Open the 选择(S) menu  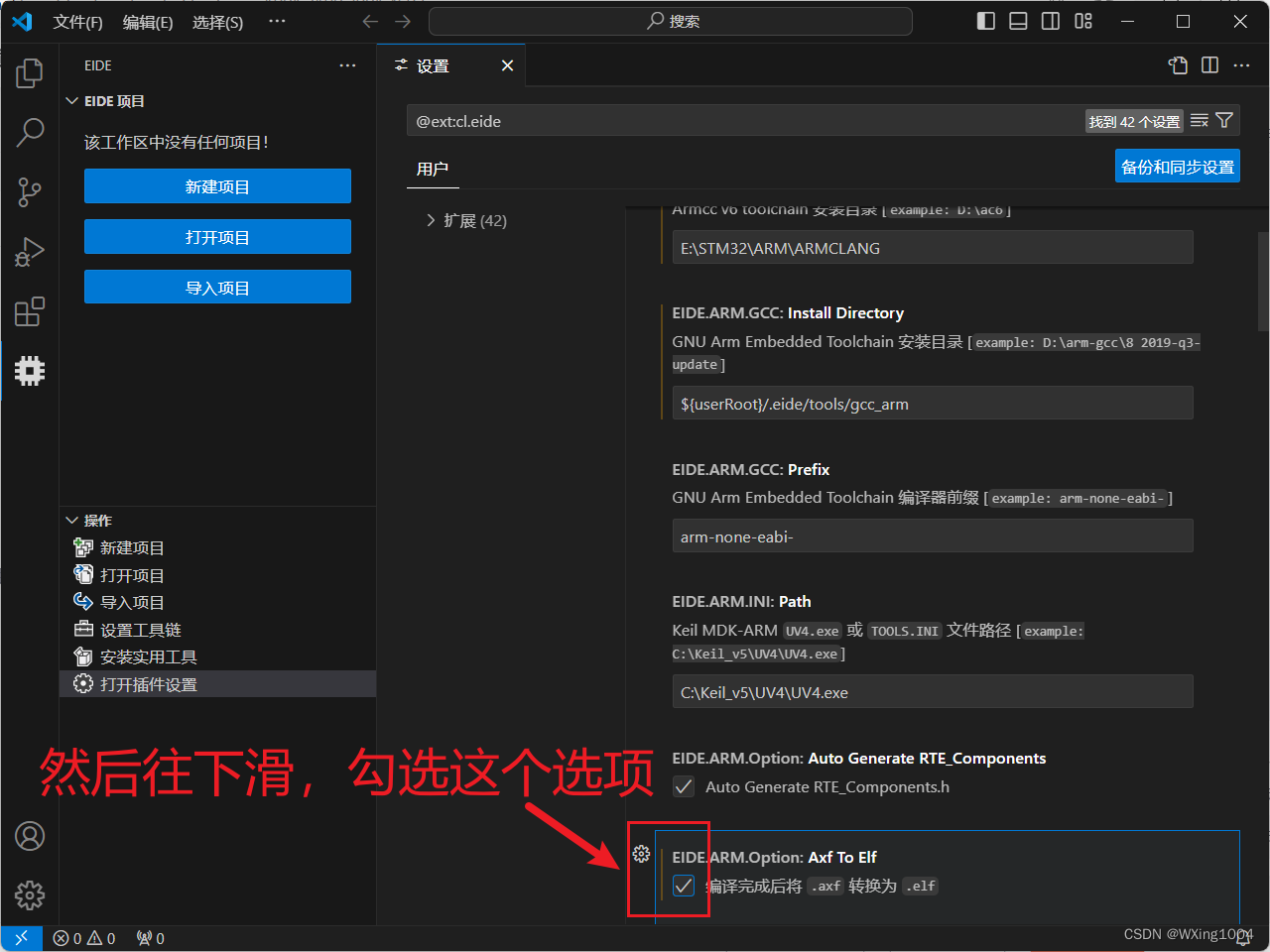coord(217,22)
